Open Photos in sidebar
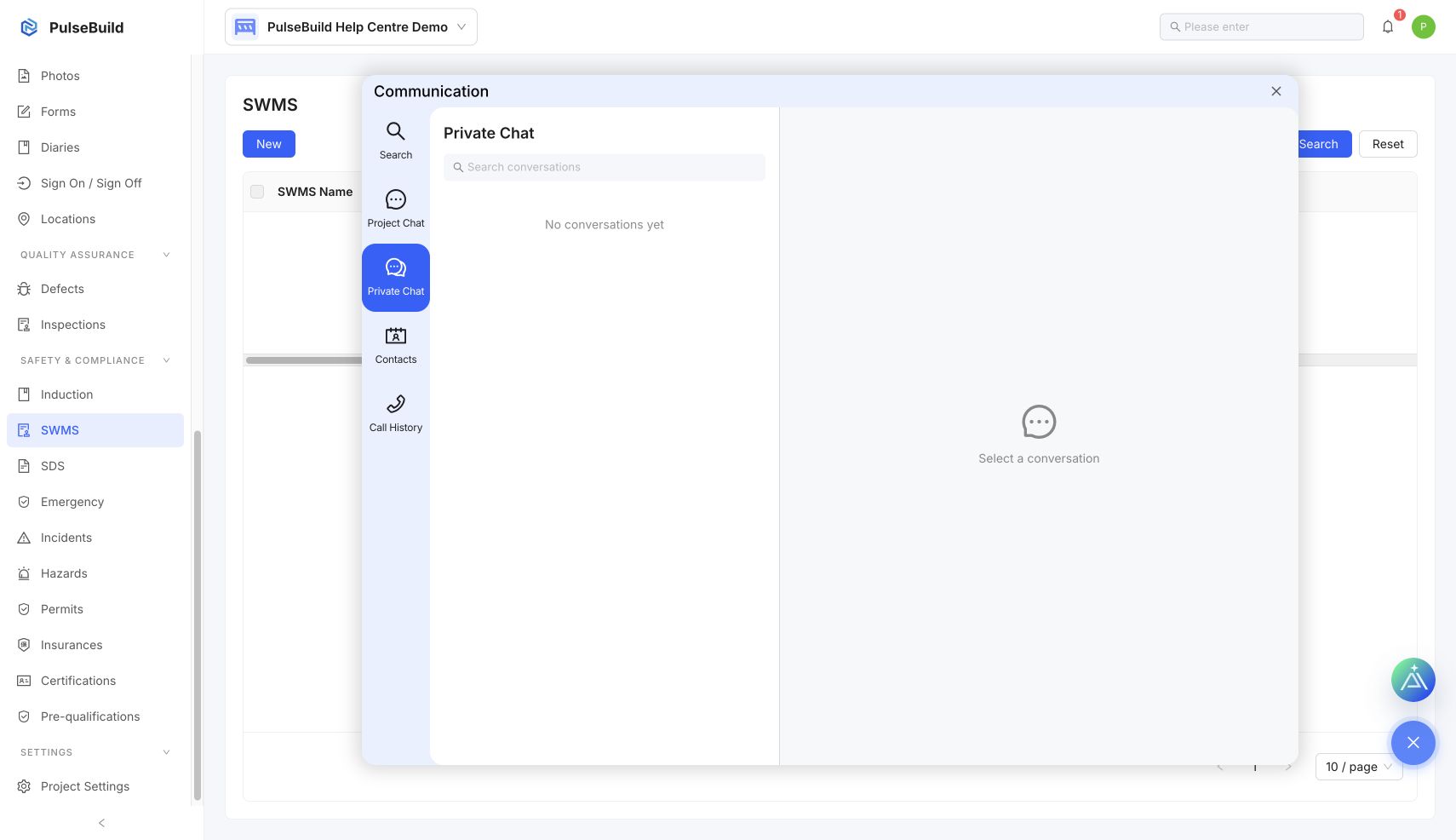 95,76
